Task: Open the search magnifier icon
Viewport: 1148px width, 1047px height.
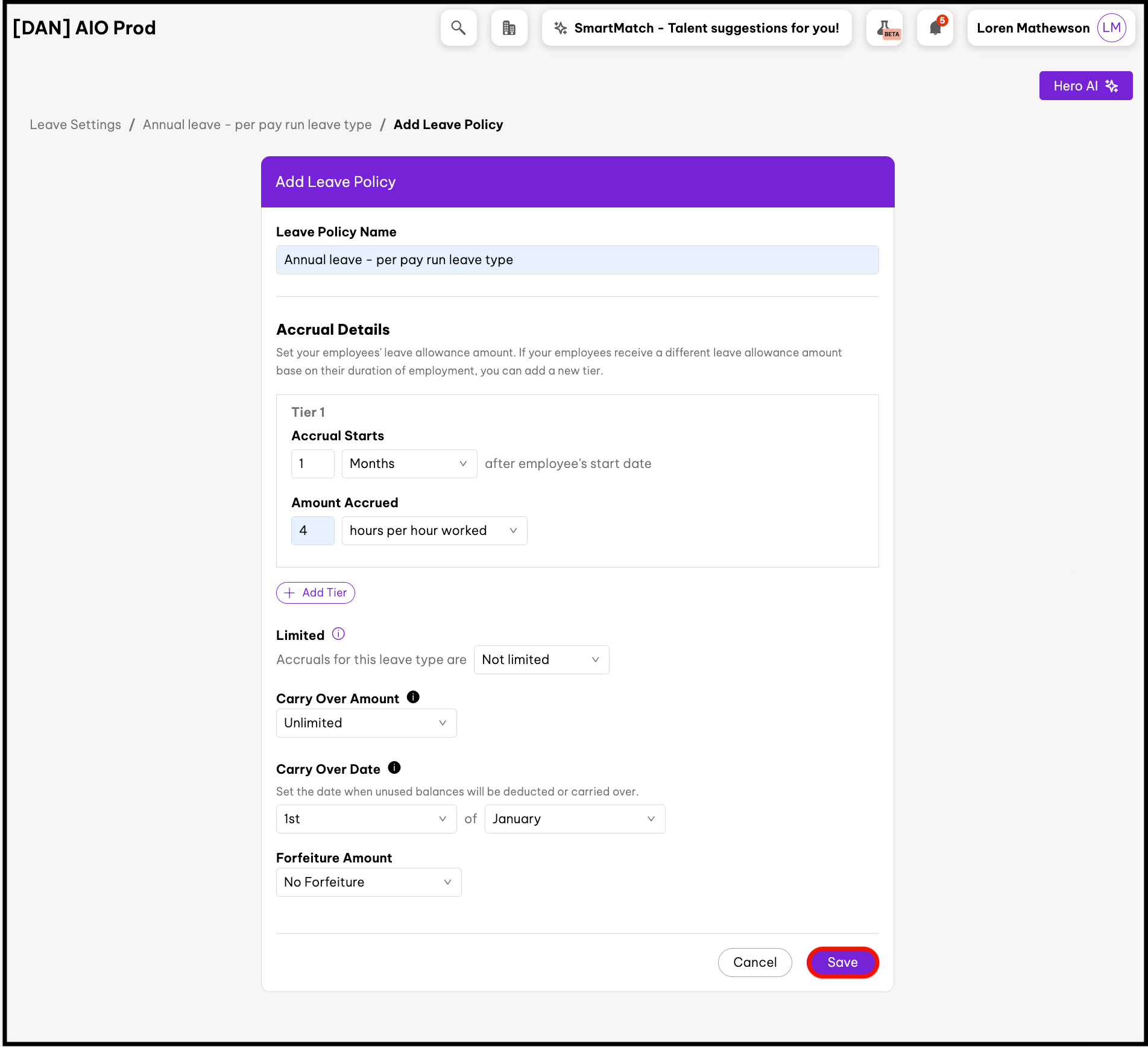Action: [458, 28]
